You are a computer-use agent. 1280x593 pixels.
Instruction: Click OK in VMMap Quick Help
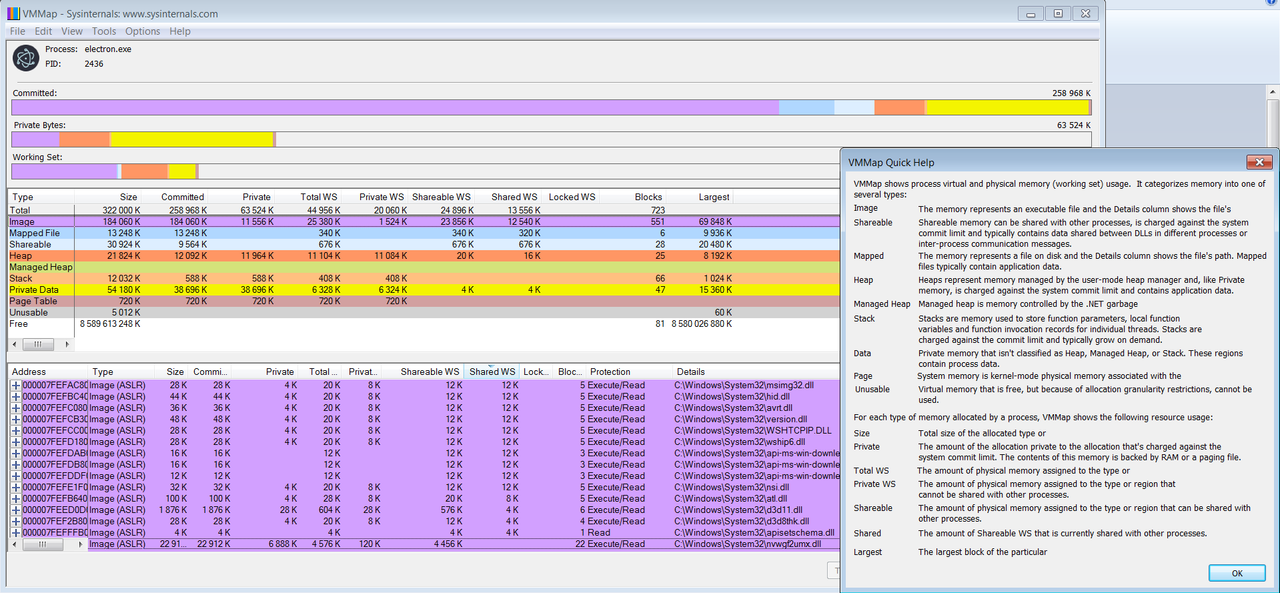pos(1236,573)
